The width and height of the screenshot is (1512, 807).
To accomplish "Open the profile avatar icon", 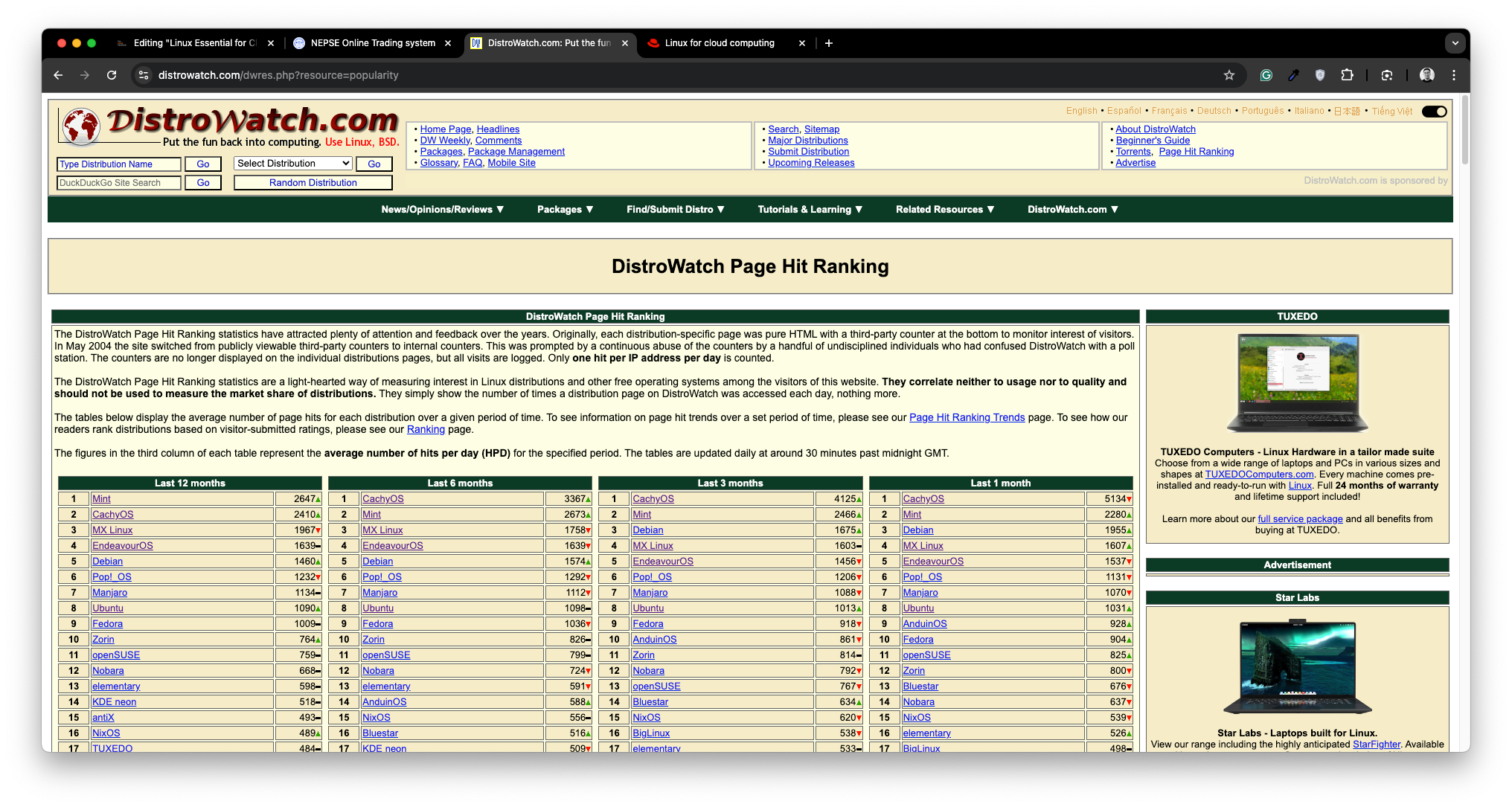I will pyautogui.click(x=1426, y=75).
